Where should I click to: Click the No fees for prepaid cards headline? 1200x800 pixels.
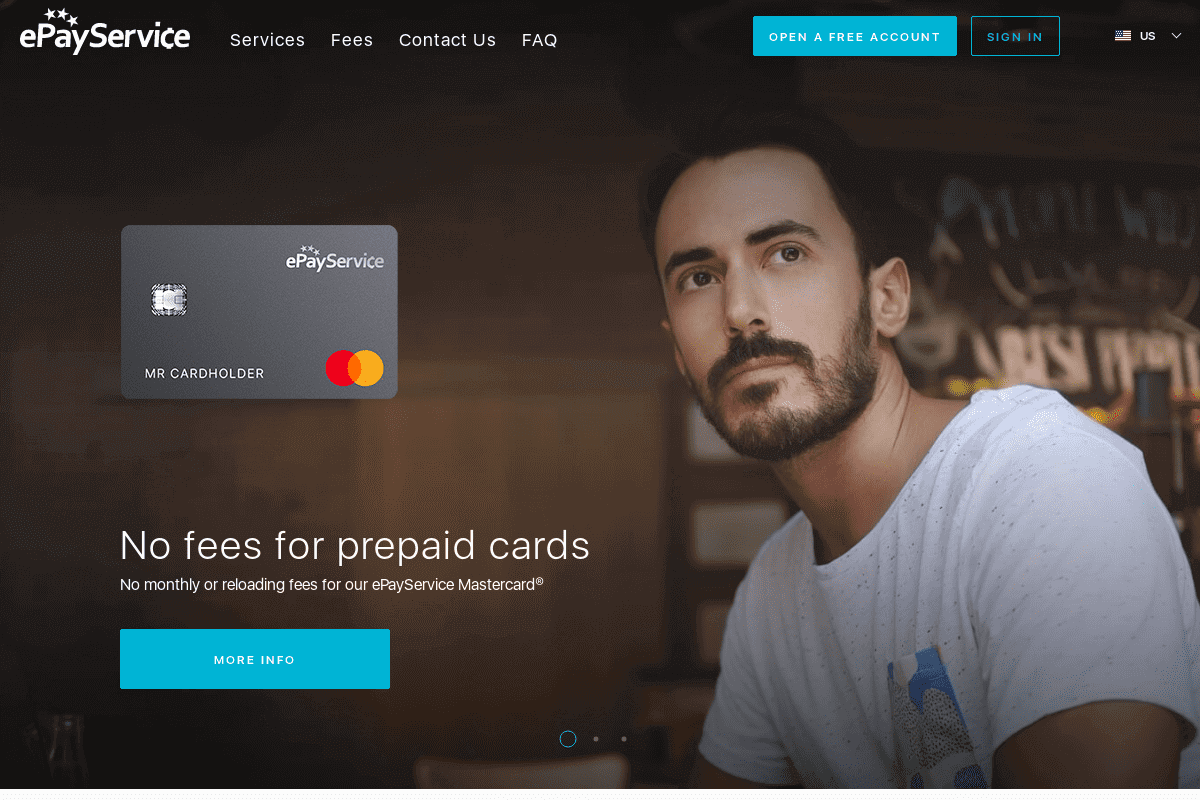[x=355, y=546]
